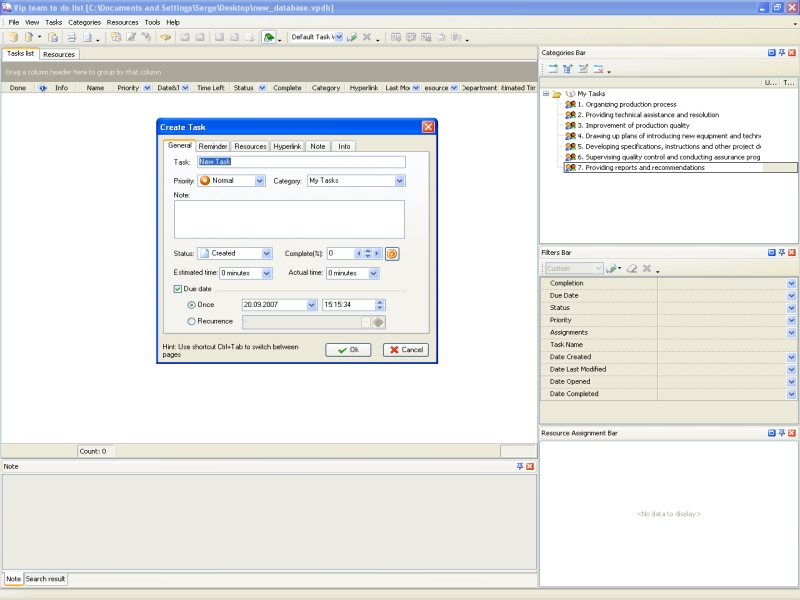Close the Note panel with its red X
The height and width of the screenshot is (600, 800).
[530, 467]
